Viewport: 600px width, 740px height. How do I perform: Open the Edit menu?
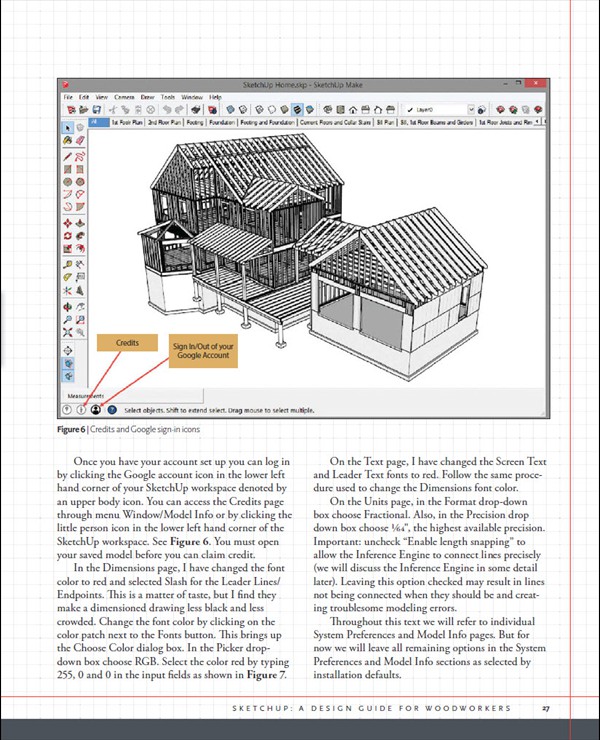tap(84, 97)
